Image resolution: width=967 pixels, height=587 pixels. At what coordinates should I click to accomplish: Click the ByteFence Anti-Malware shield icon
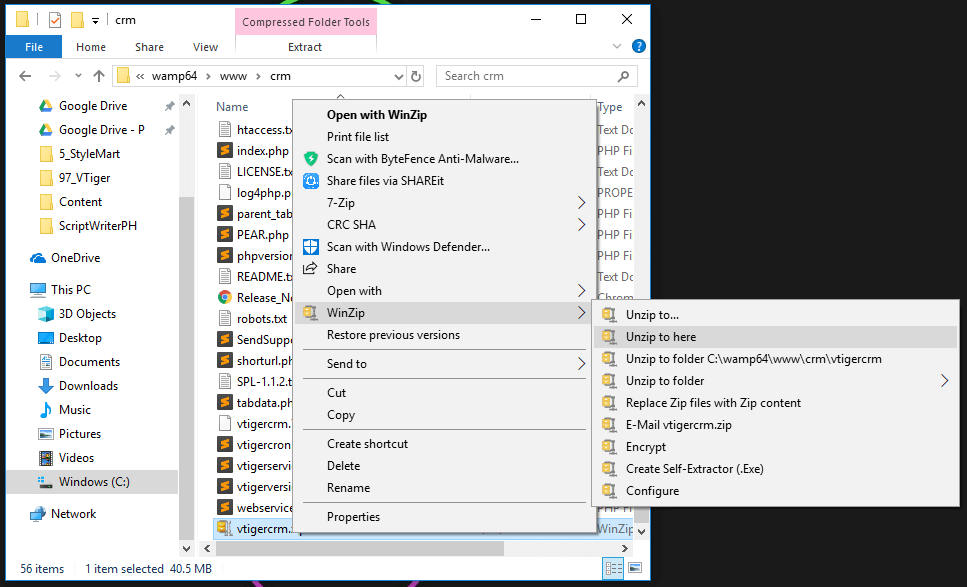click(310, 159)
